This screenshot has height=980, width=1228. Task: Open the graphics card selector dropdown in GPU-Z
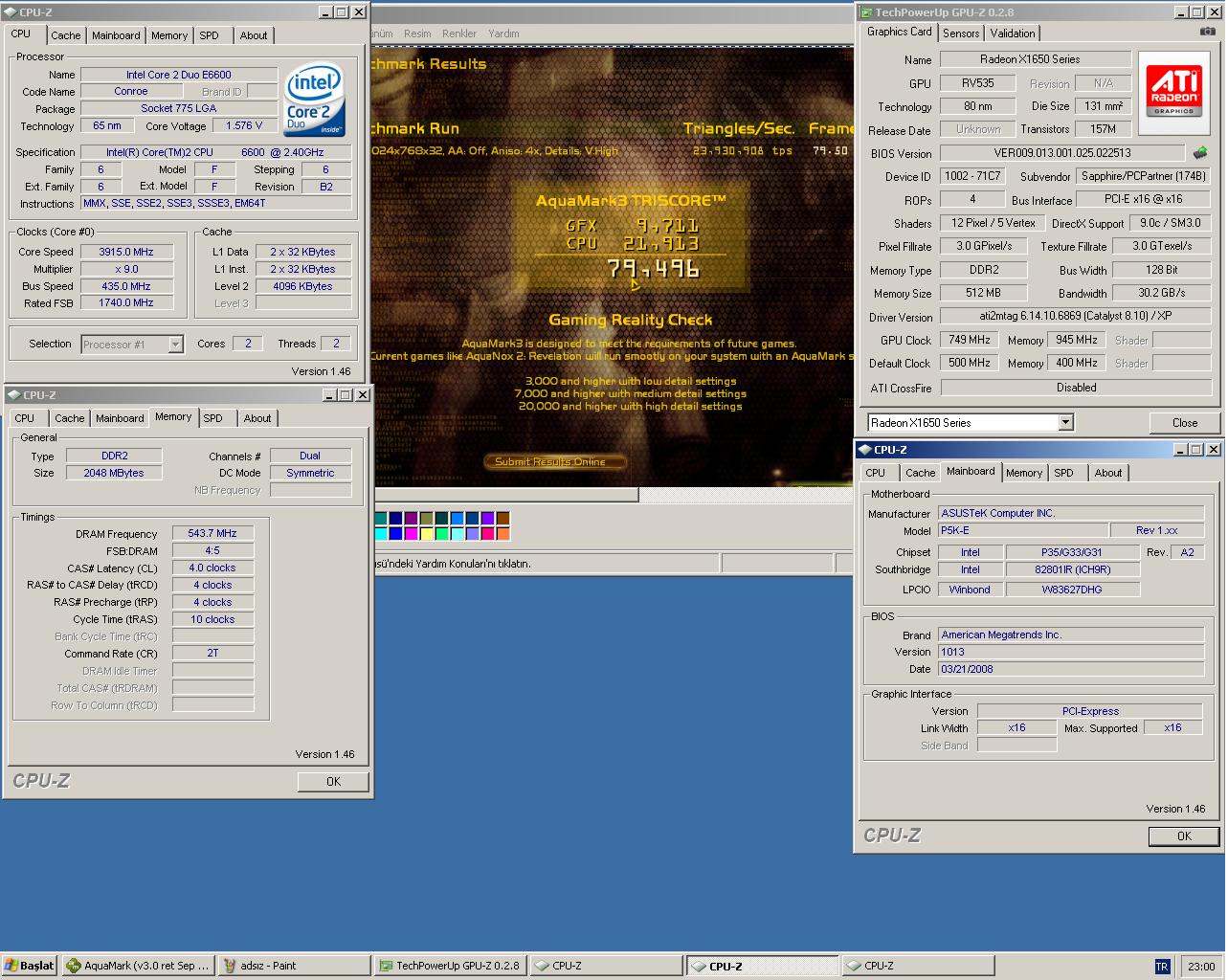click(1065, 423)
